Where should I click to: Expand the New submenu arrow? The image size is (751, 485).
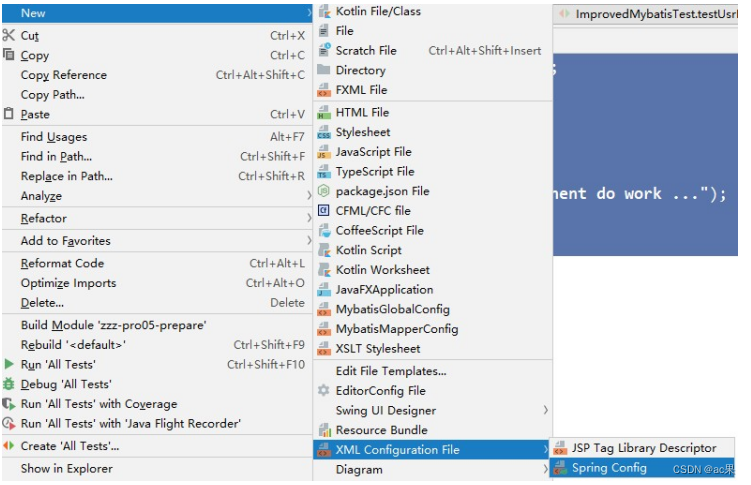click(x=309, y=13)
